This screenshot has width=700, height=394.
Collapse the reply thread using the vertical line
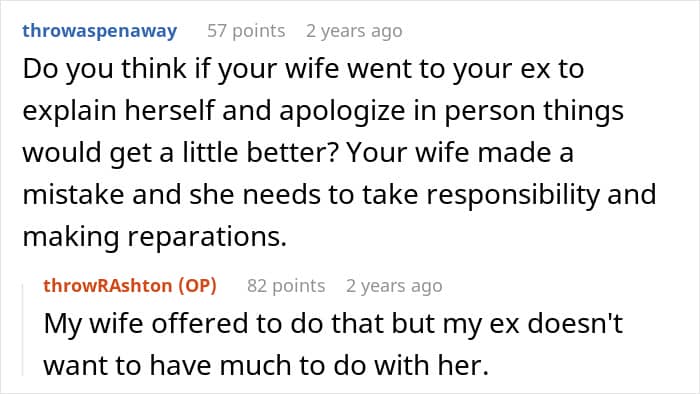pos(23,330)
